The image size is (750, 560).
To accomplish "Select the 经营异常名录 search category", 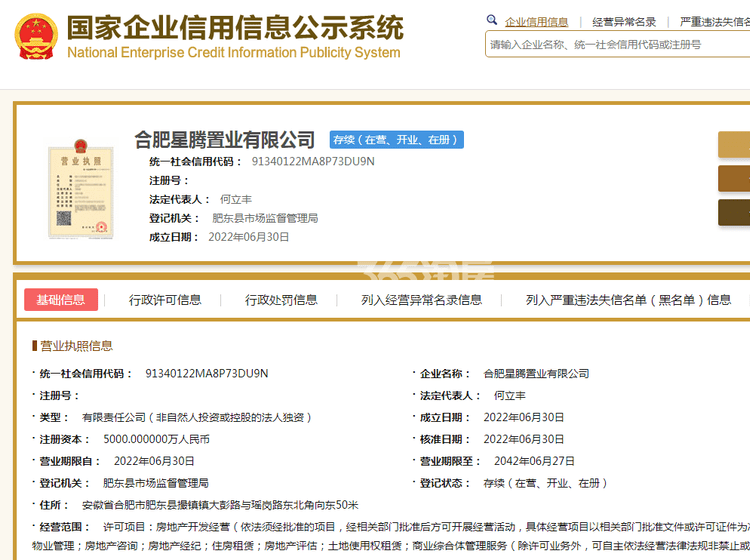I will 624,21.
